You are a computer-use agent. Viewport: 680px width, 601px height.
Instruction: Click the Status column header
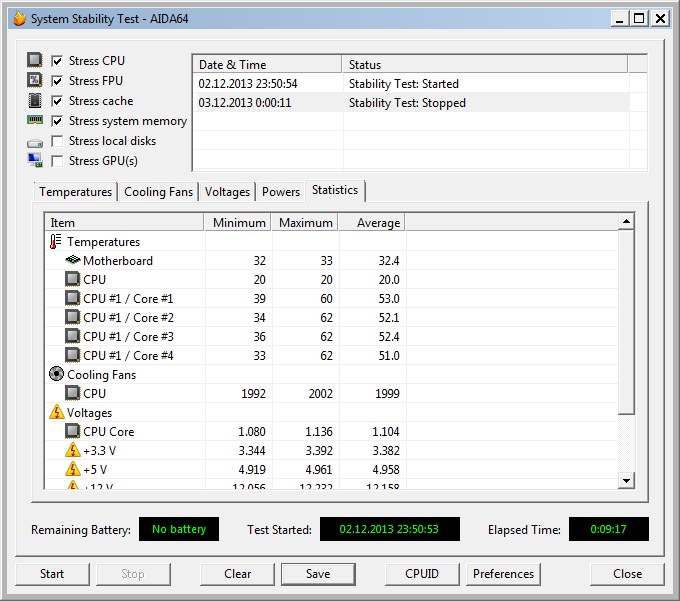point(485,64)
